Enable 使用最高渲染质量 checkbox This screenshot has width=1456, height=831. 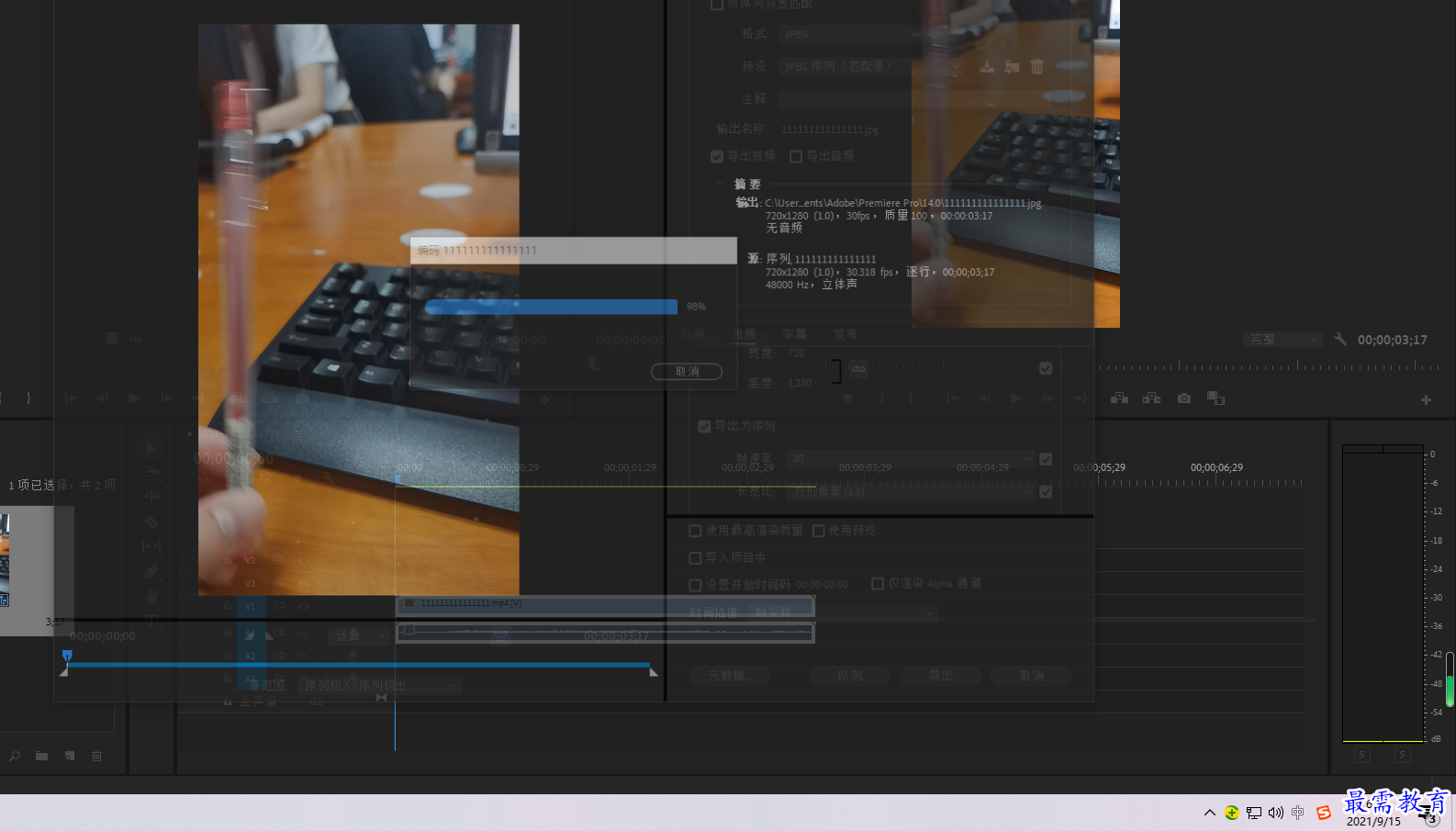(x=695, y=531)
